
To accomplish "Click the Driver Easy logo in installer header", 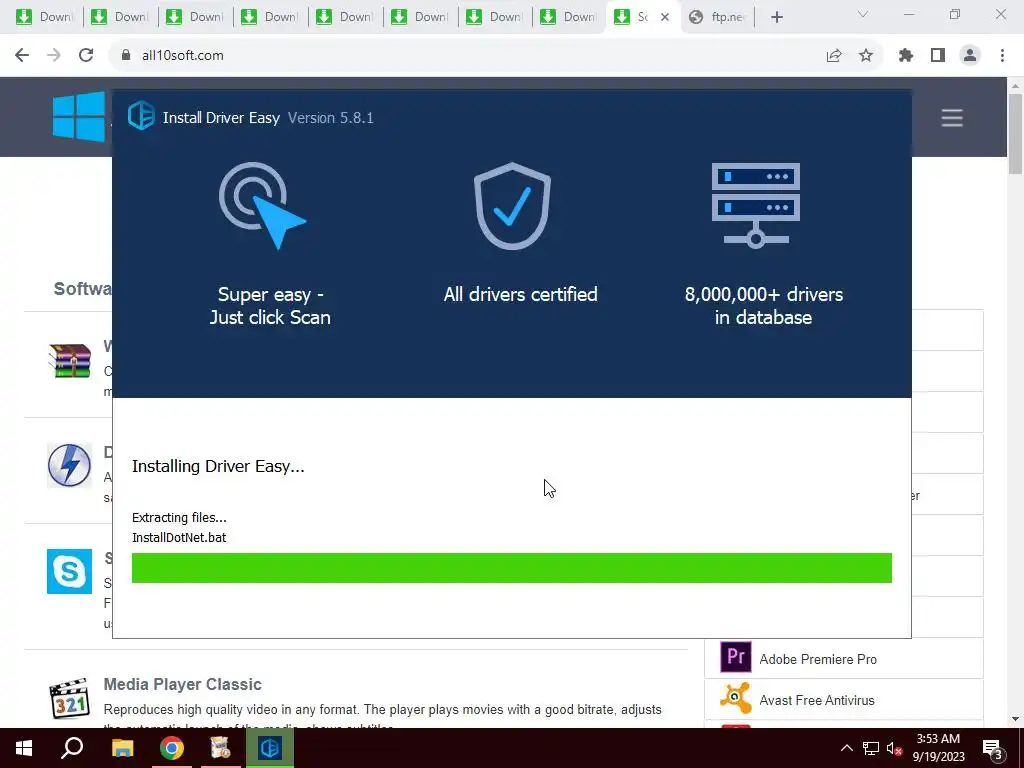I will [141, 116].
